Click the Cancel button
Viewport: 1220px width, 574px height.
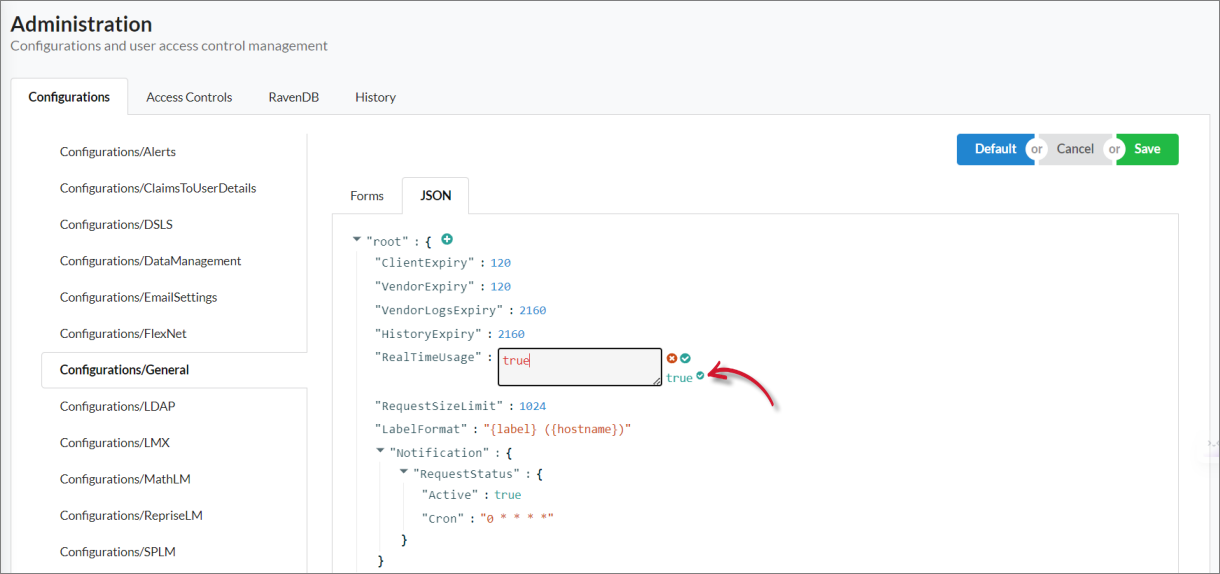point(1075,149)
